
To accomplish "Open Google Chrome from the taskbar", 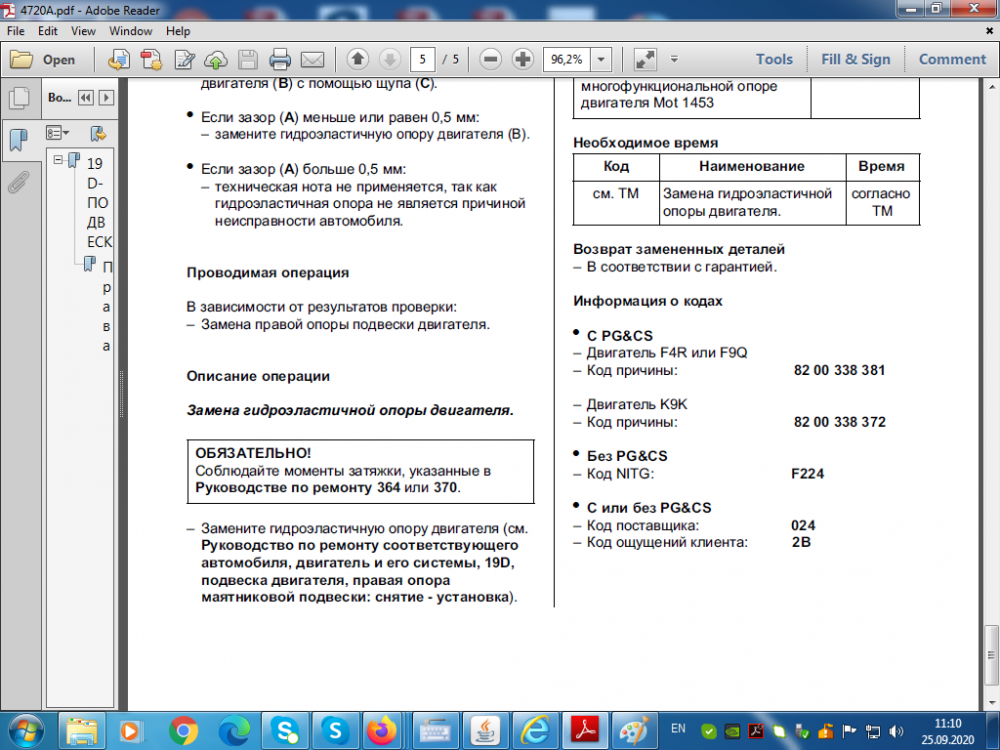I will (183, 731).
